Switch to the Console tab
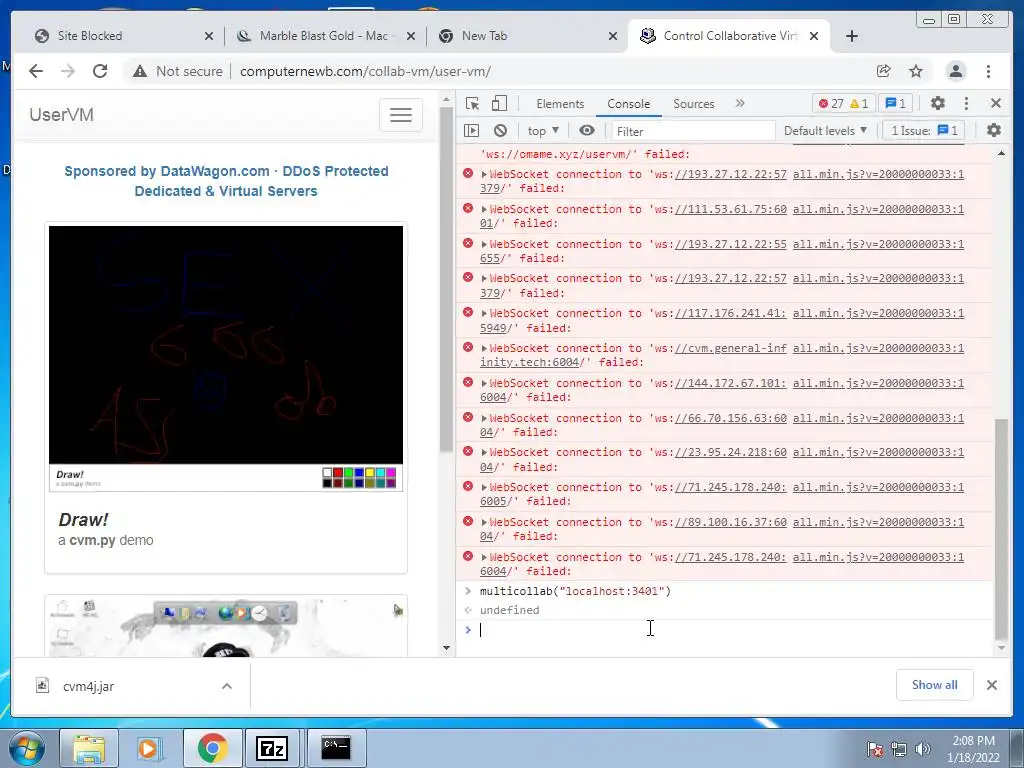1024x768 pixels. [x=628, y=104]
